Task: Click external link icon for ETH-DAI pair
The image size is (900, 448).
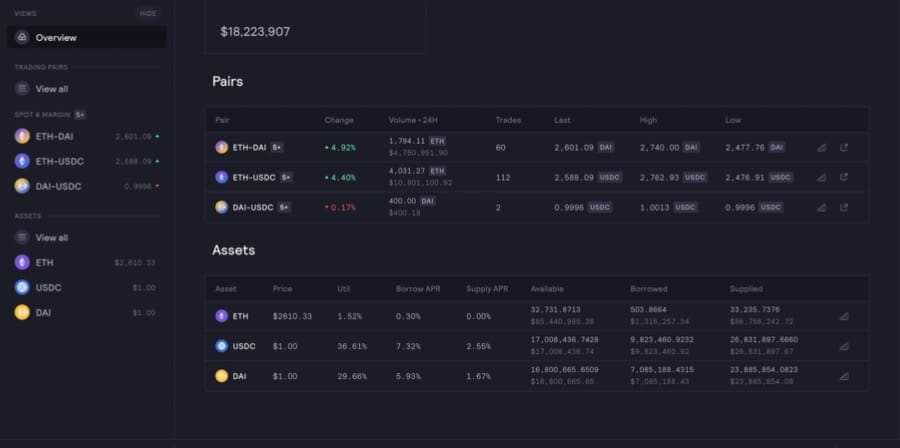Action: (x=844, y=147)
